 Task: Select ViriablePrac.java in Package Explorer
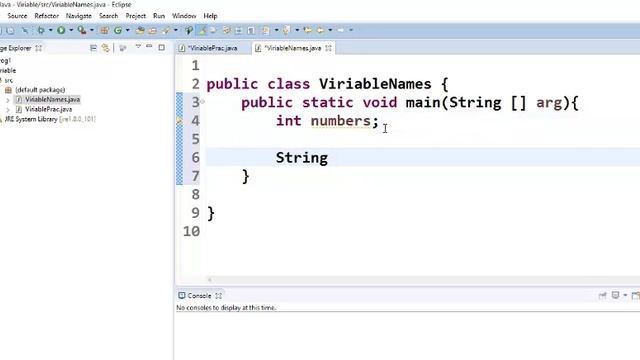pos(48,109)
